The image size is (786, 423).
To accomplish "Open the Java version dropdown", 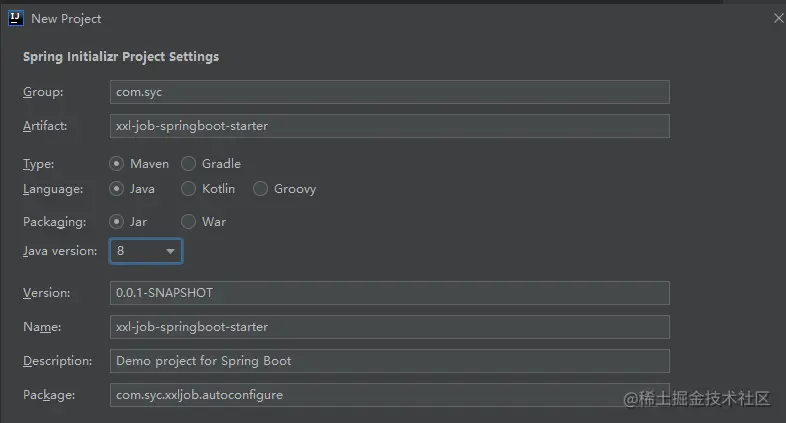I will click(x=146, y=251).
